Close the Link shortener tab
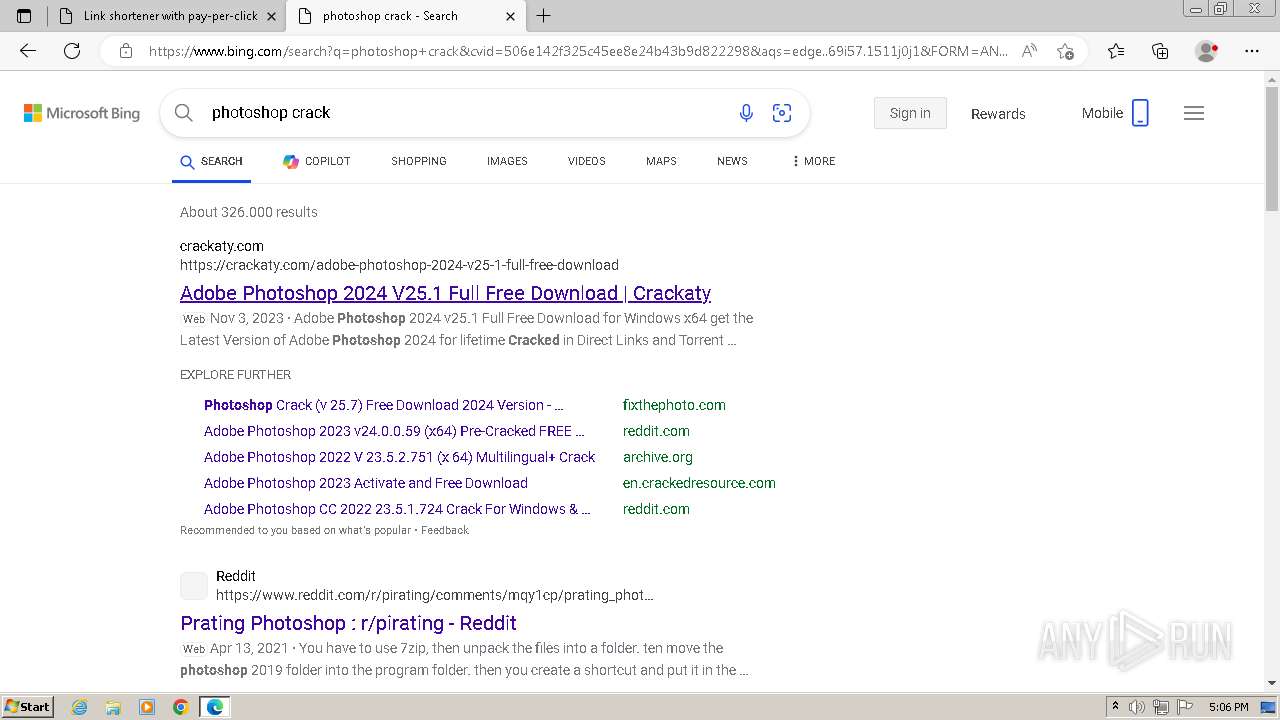 click(272, 16)
